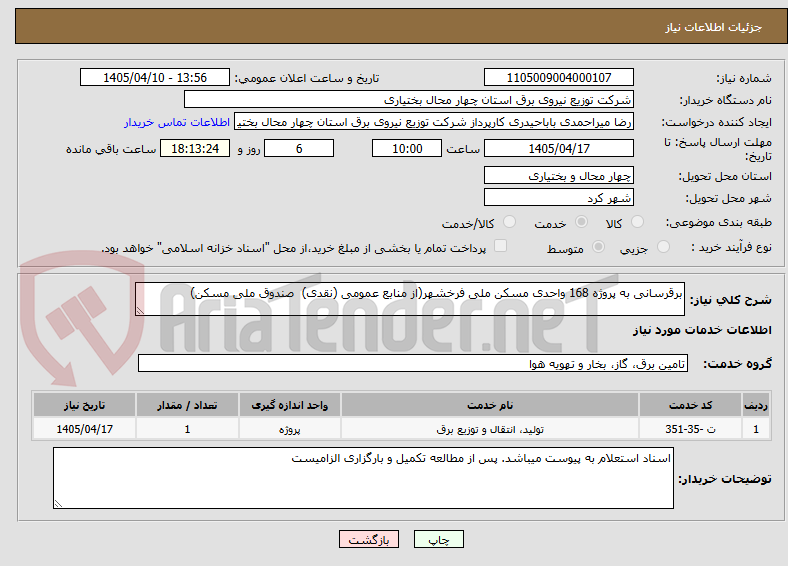Toggle the اسناد خزانه اسلامی payment checkbox

501,246
